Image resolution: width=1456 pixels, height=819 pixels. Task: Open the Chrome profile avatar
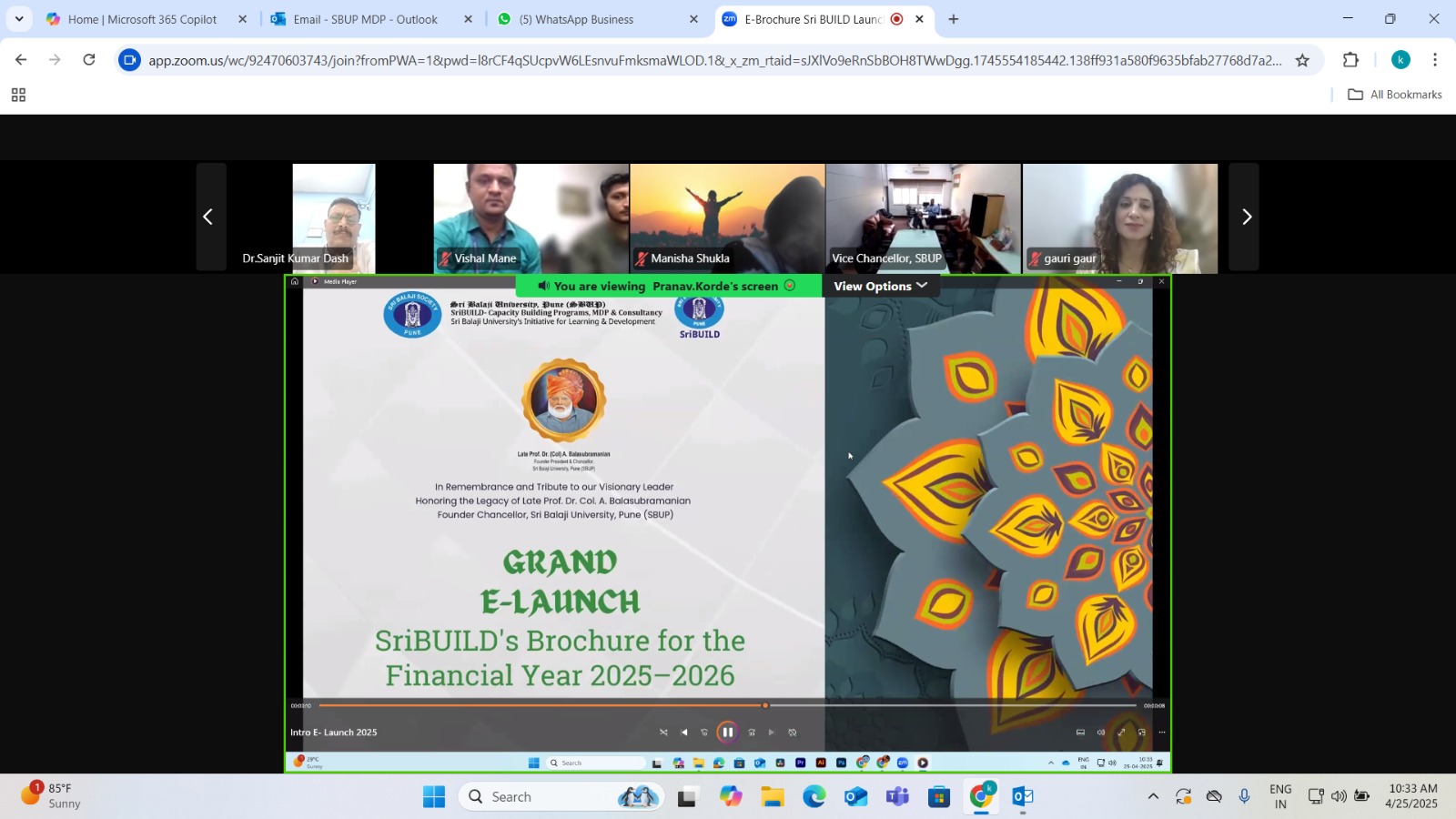point(1400,60)
